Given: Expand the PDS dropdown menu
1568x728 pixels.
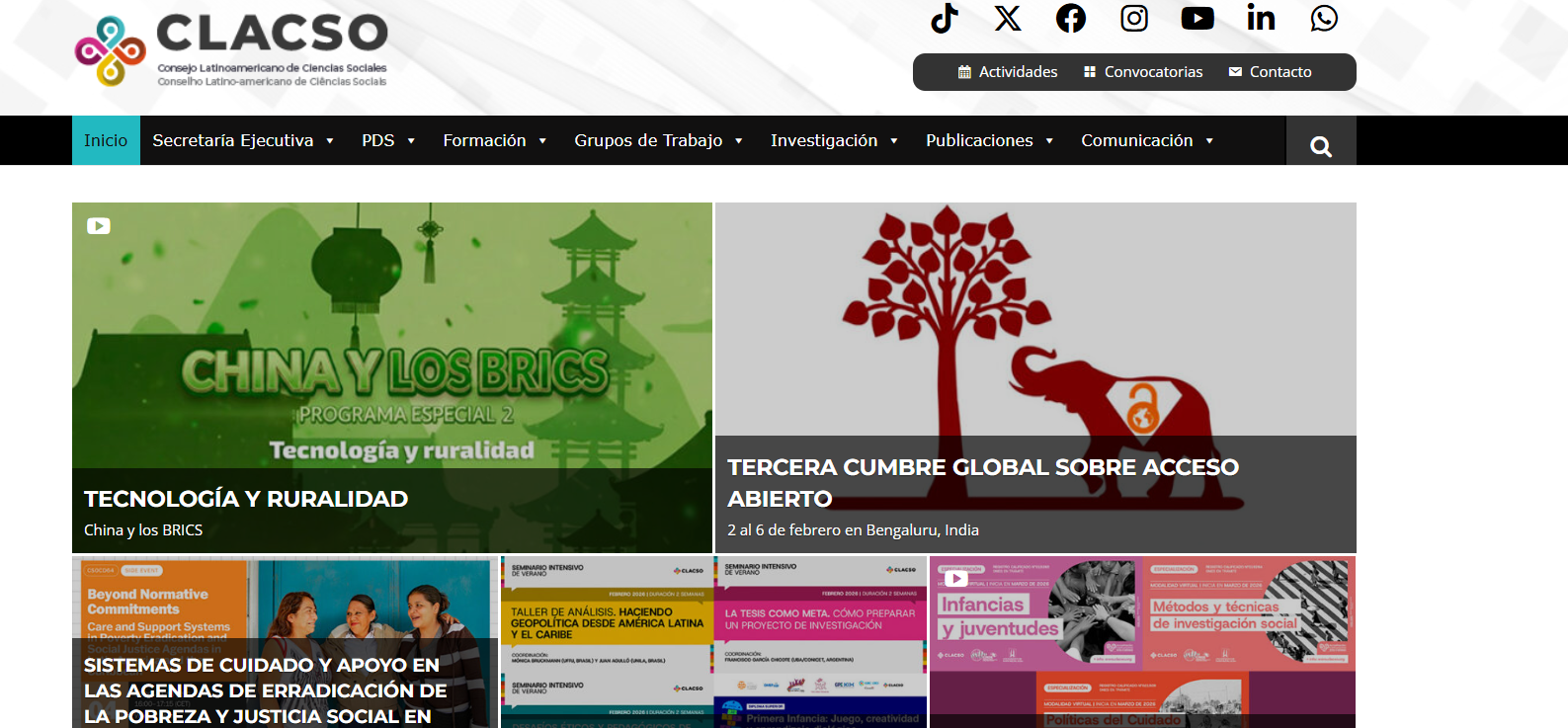Looking at the screenshot, I should click(388, 140).
